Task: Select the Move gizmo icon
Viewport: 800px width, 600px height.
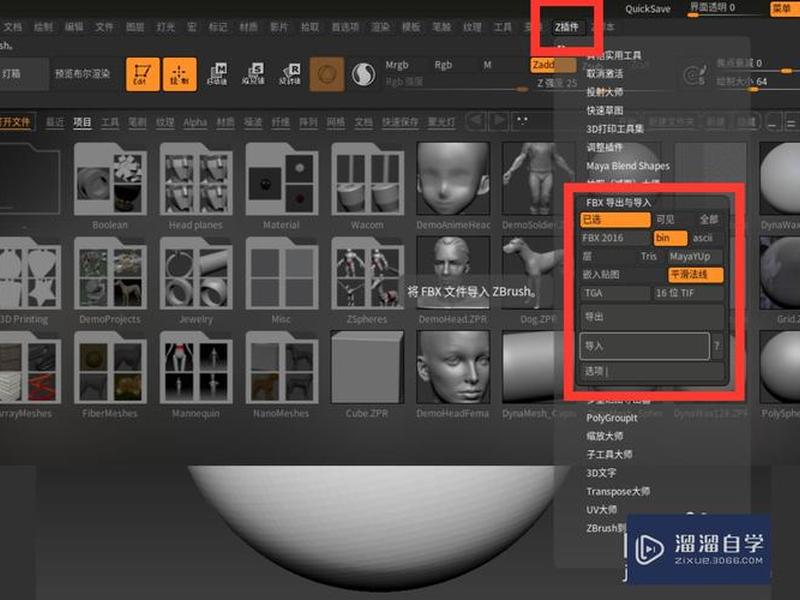Action: 217,74
